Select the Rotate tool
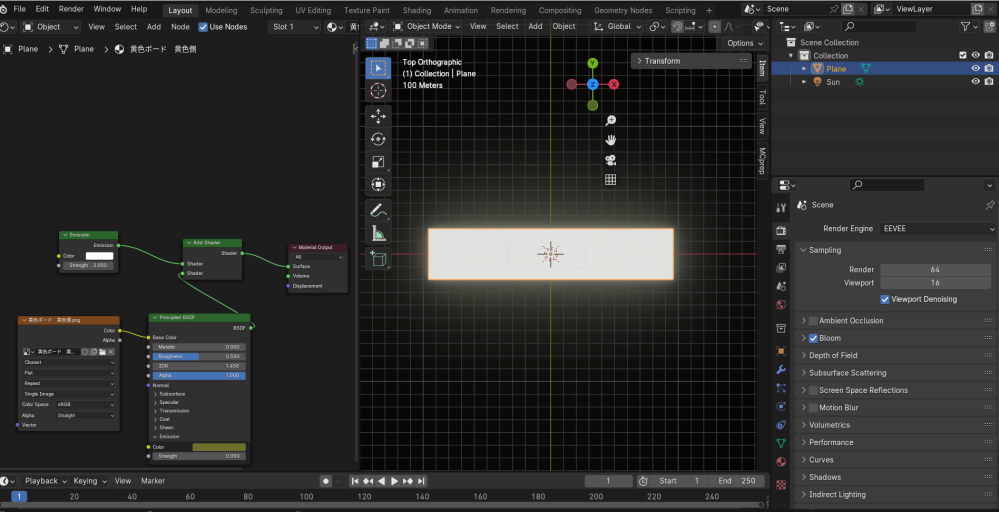The image size is (999, 512). click(378, 139)
